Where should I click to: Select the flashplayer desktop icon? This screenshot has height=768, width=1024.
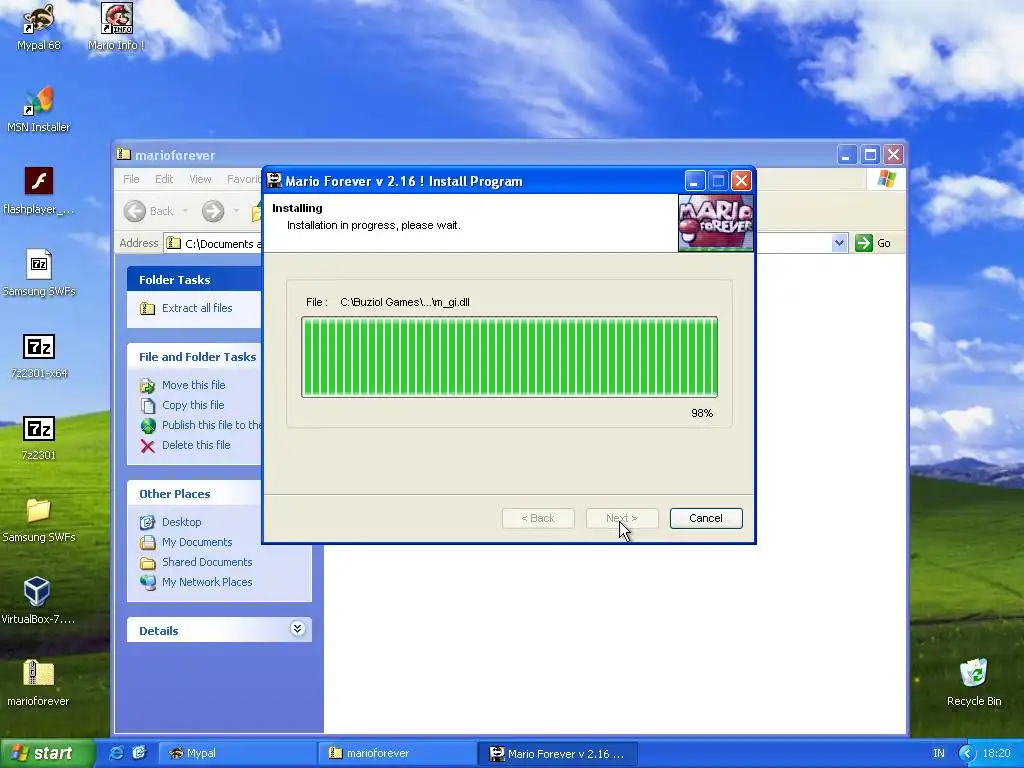point(39,191)
